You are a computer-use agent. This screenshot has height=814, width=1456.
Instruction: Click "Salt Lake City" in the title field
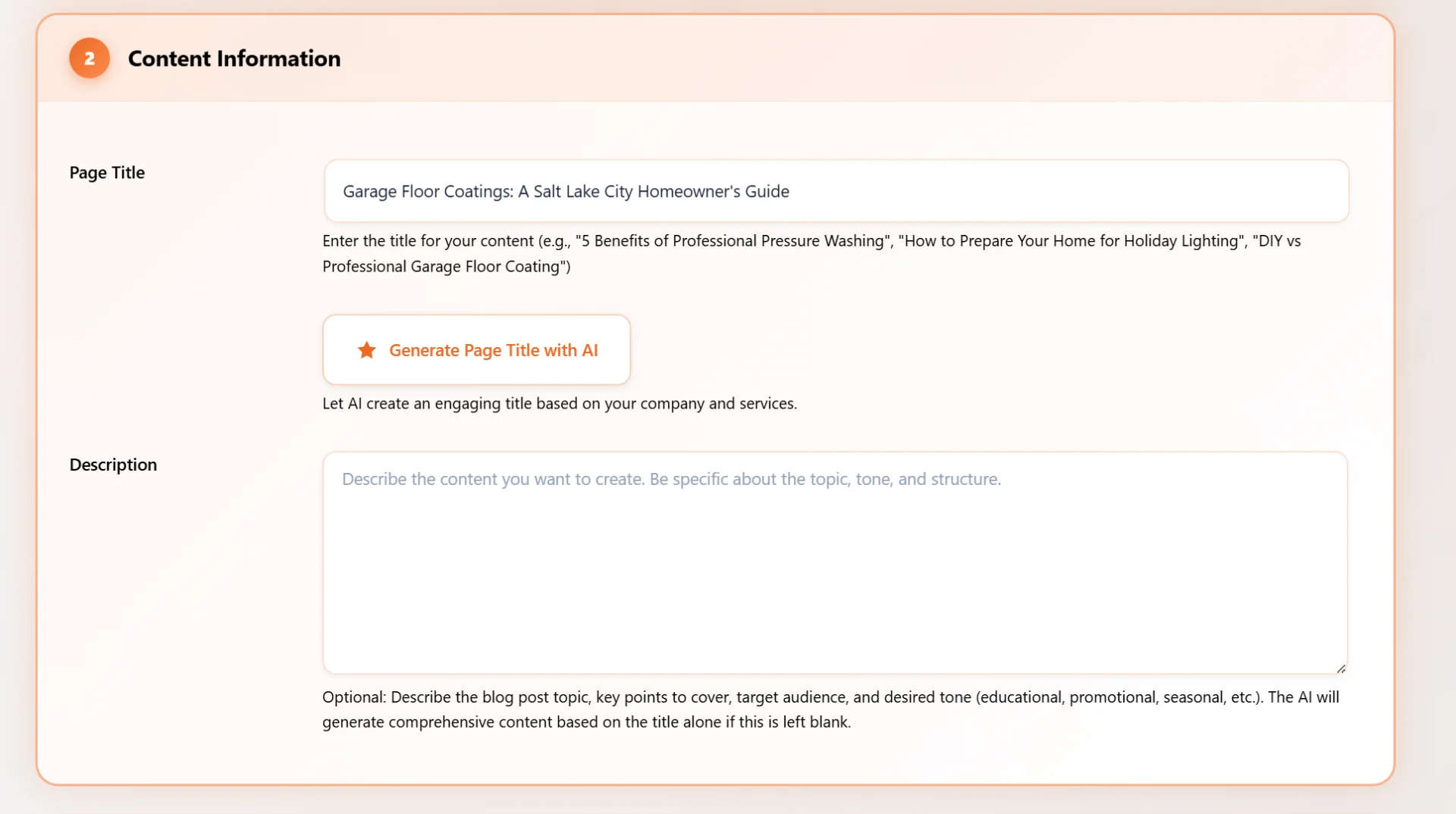tap(582, 192)
